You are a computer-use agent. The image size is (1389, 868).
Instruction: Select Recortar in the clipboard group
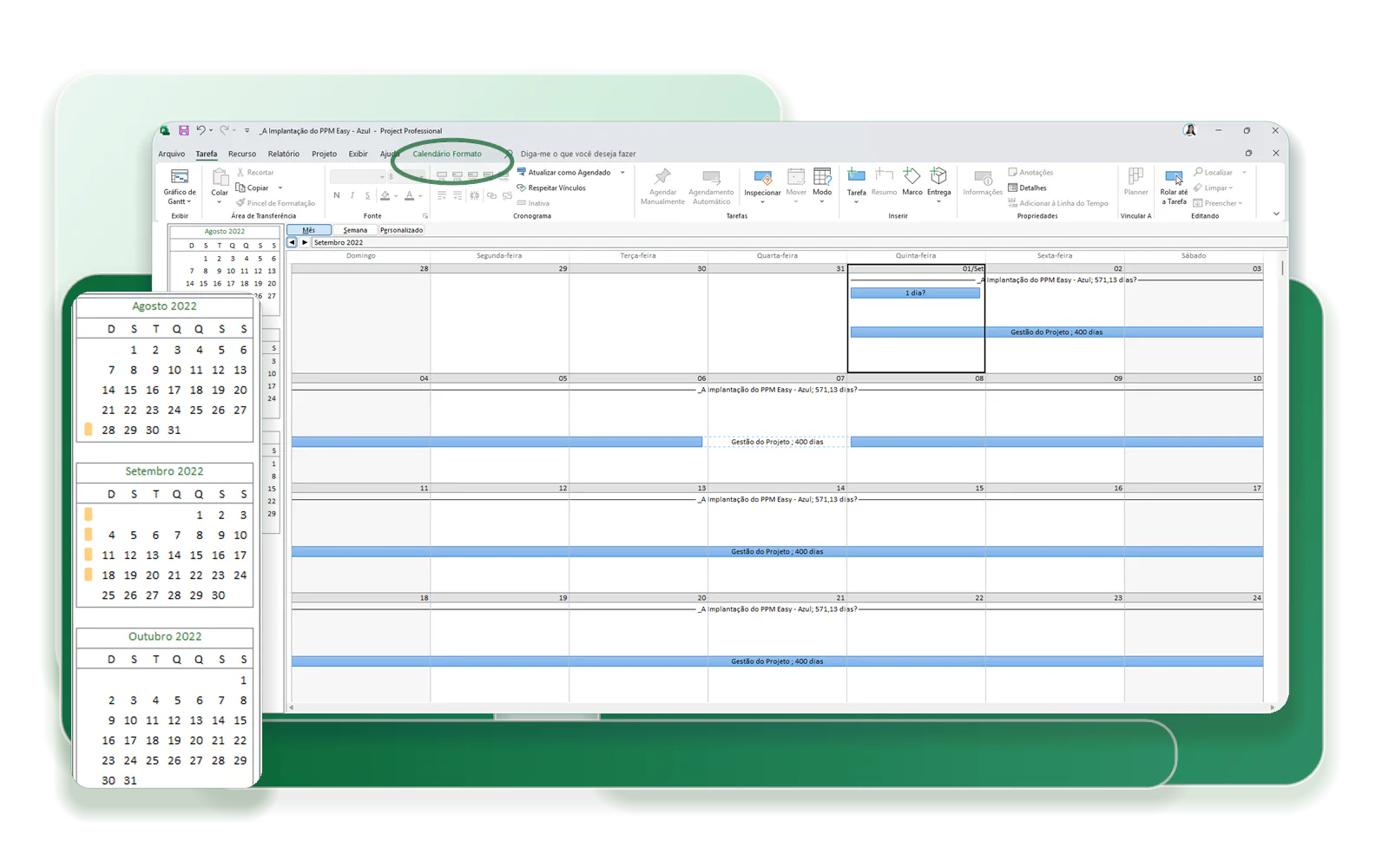point(255,173)
